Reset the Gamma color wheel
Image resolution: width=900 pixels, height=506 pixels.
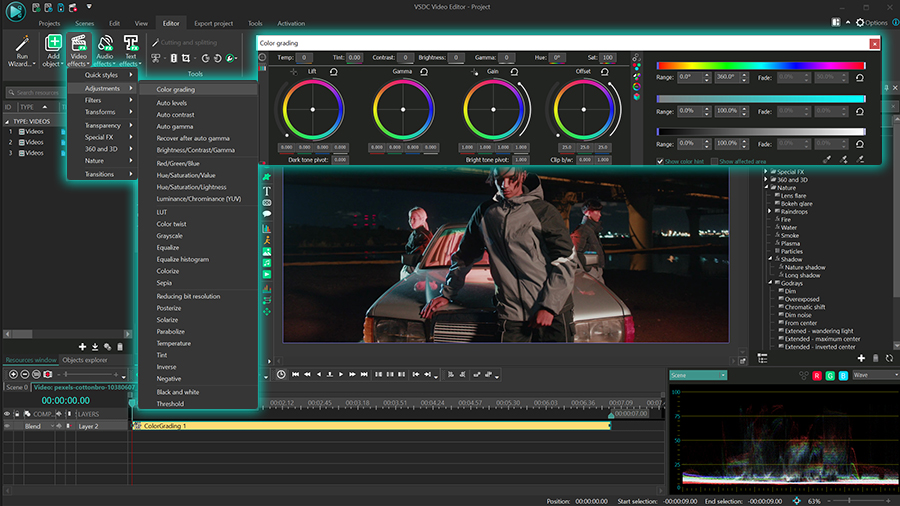tap(424, 72)
